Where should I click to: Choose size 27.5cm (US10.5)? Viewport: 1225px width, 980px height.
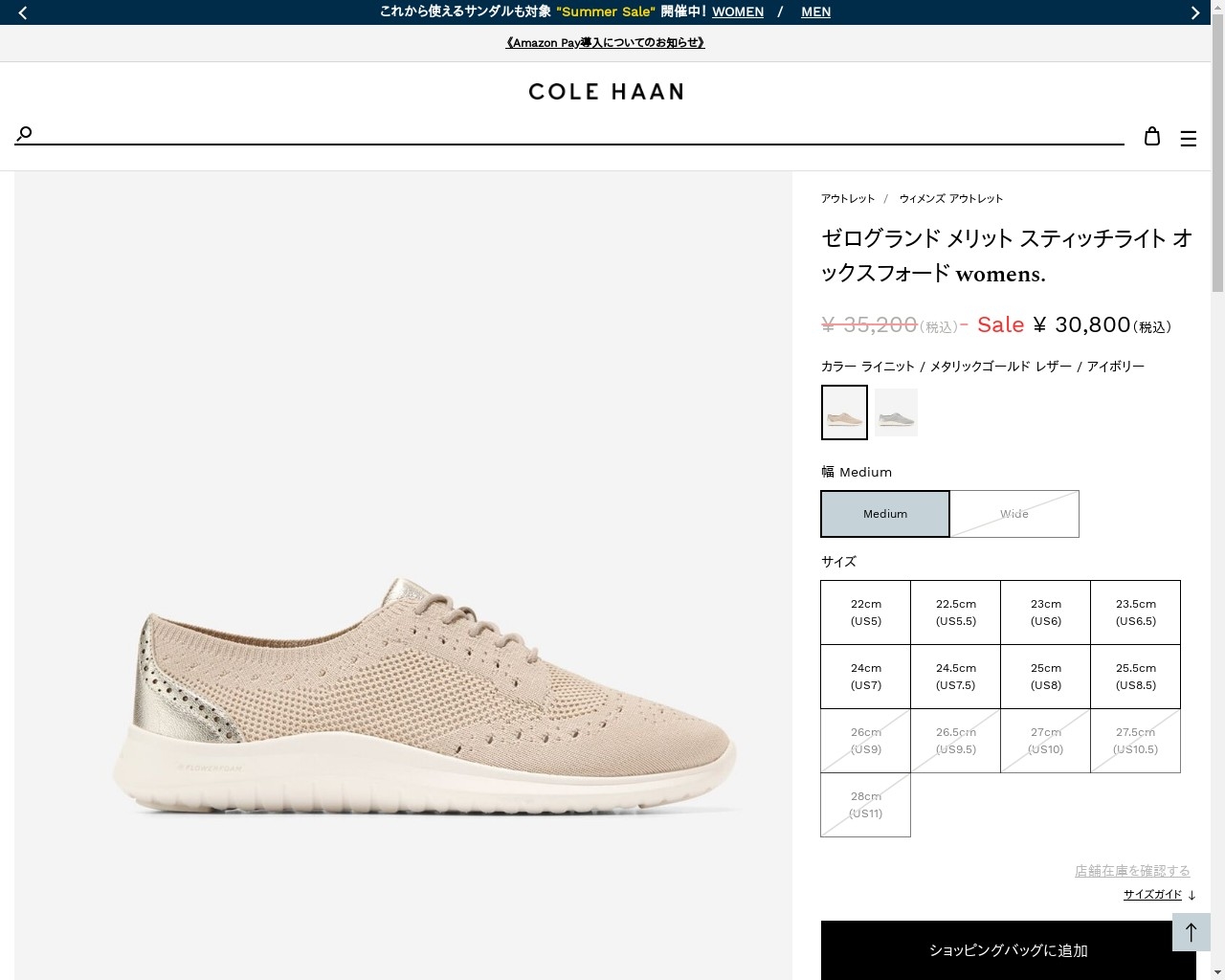tap(1136, 741)
